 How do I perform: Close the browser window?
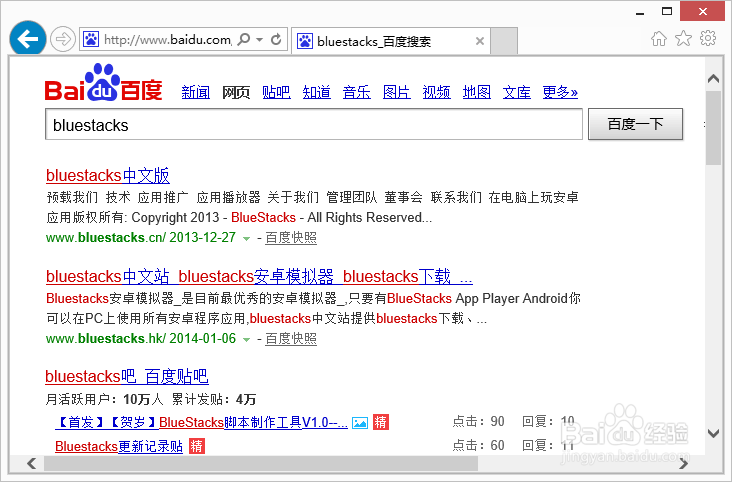702,12
